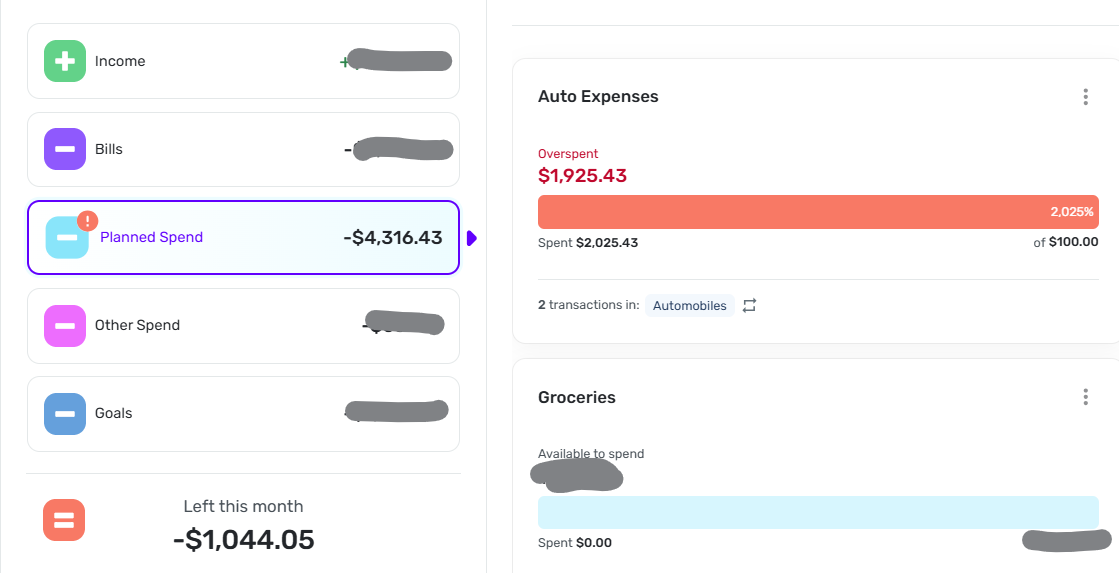Click the pink Other Spend minus icon

[65, 325]
